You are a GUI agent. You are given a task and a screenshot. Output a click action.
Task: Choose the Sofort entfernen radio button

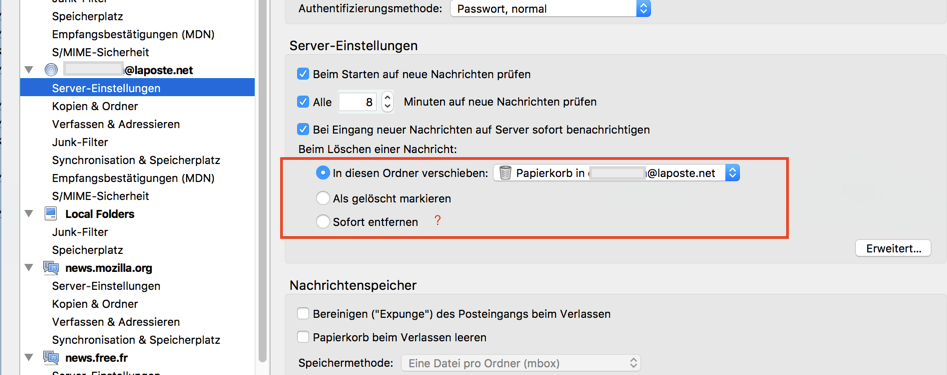(324, 222)
